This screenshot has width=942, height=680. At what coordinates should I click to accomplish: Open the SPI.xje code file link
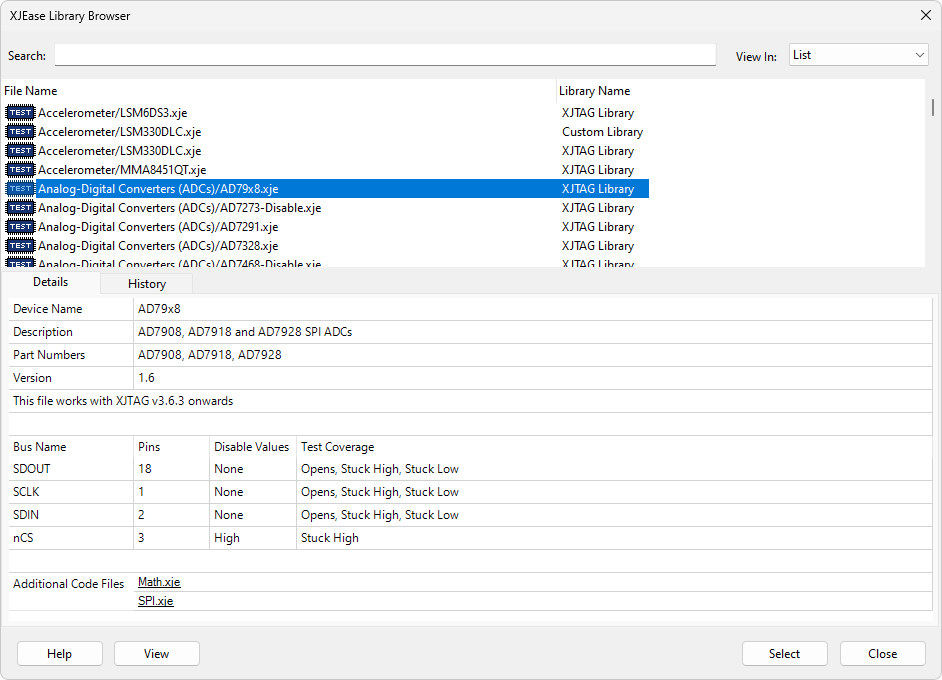pyautogui.click(x=155, y=601)
